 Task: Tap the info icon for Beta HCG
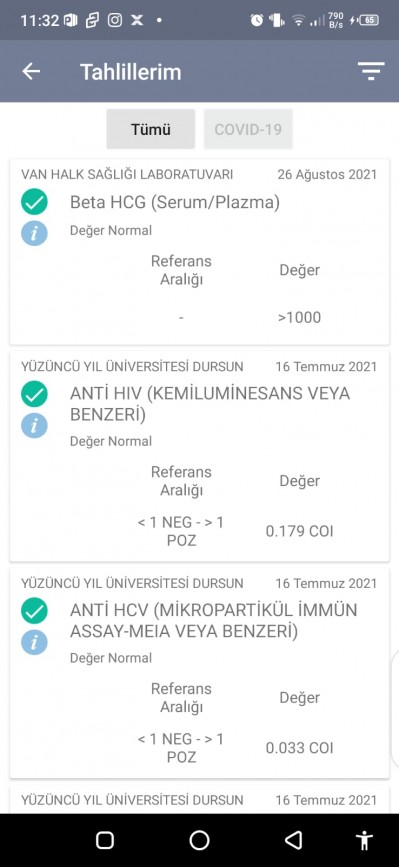34,233
